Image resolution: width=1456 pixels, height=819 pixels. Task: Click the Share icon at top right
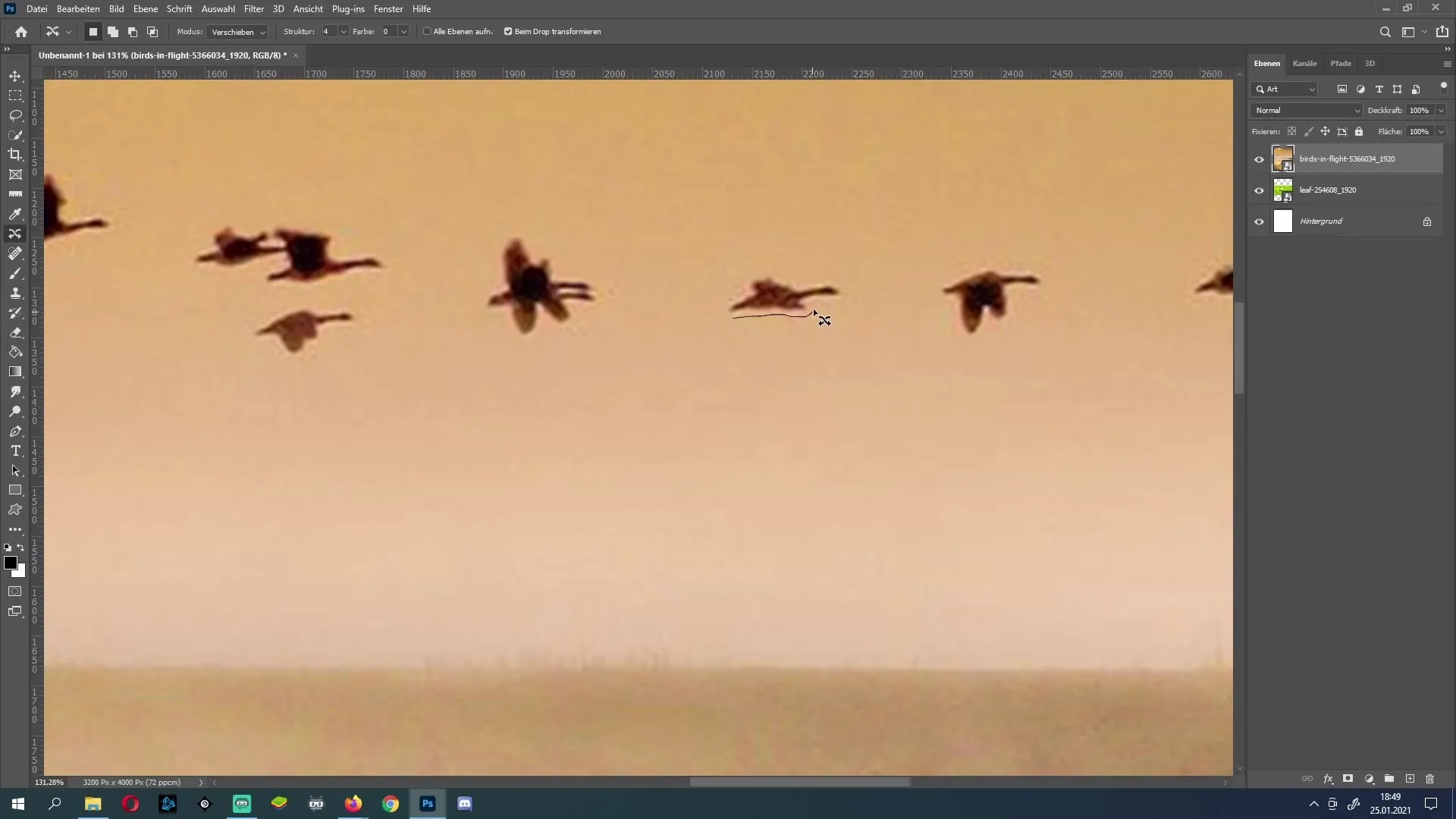(x=1442, y=32)
